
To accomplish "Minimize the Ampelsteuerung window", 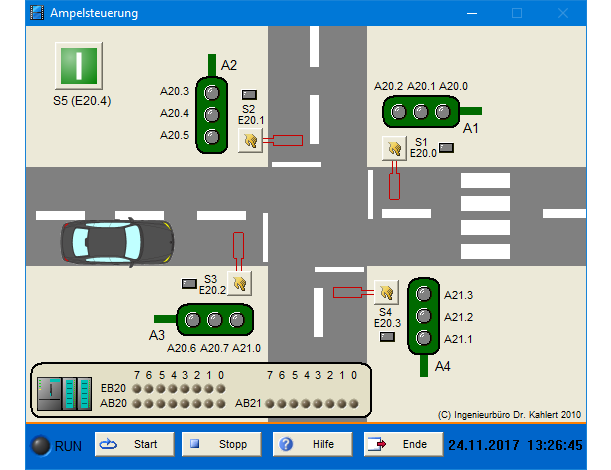I will click(472, 13).
